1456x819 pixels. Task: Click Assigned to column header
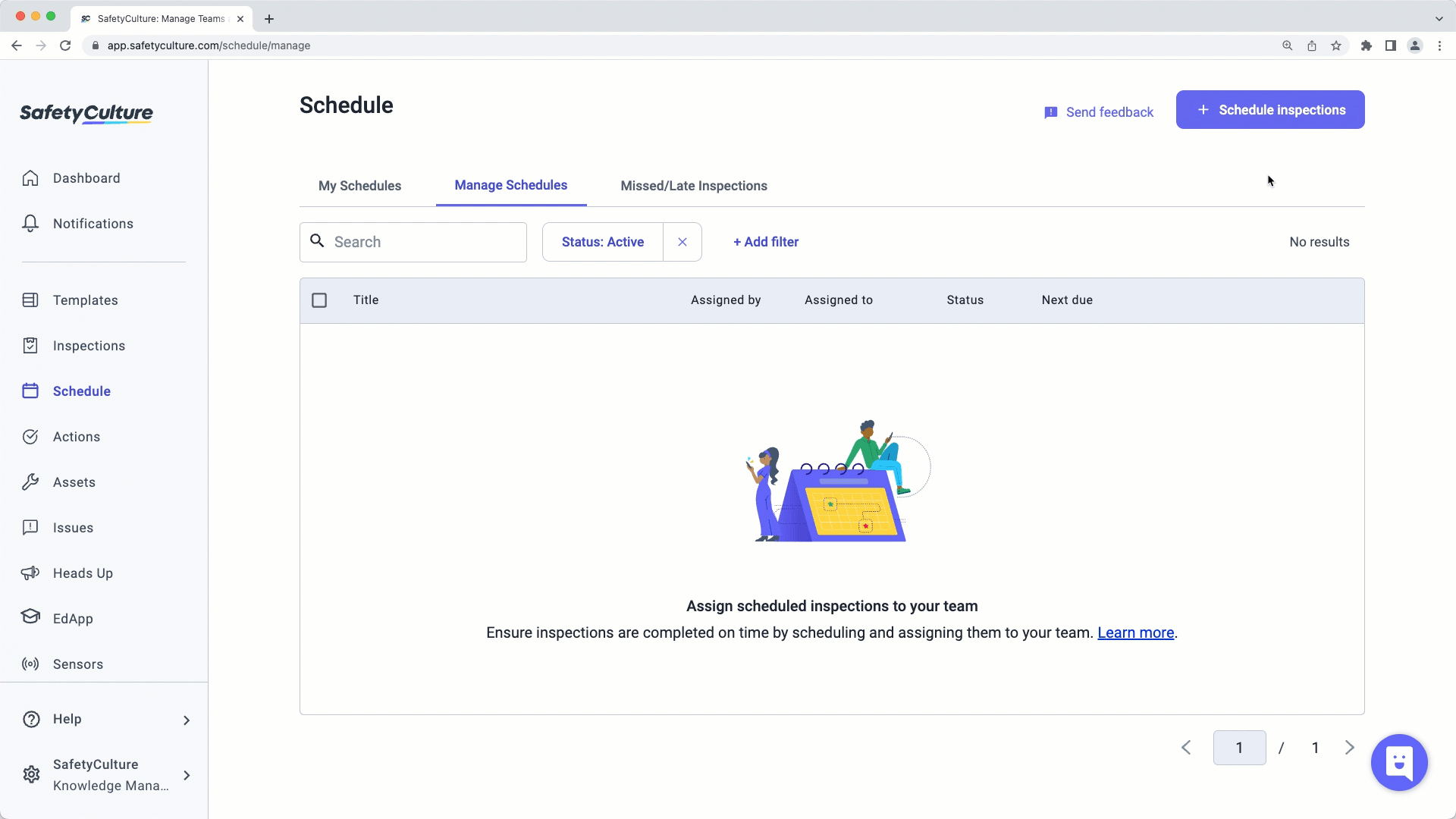point(839,300)
